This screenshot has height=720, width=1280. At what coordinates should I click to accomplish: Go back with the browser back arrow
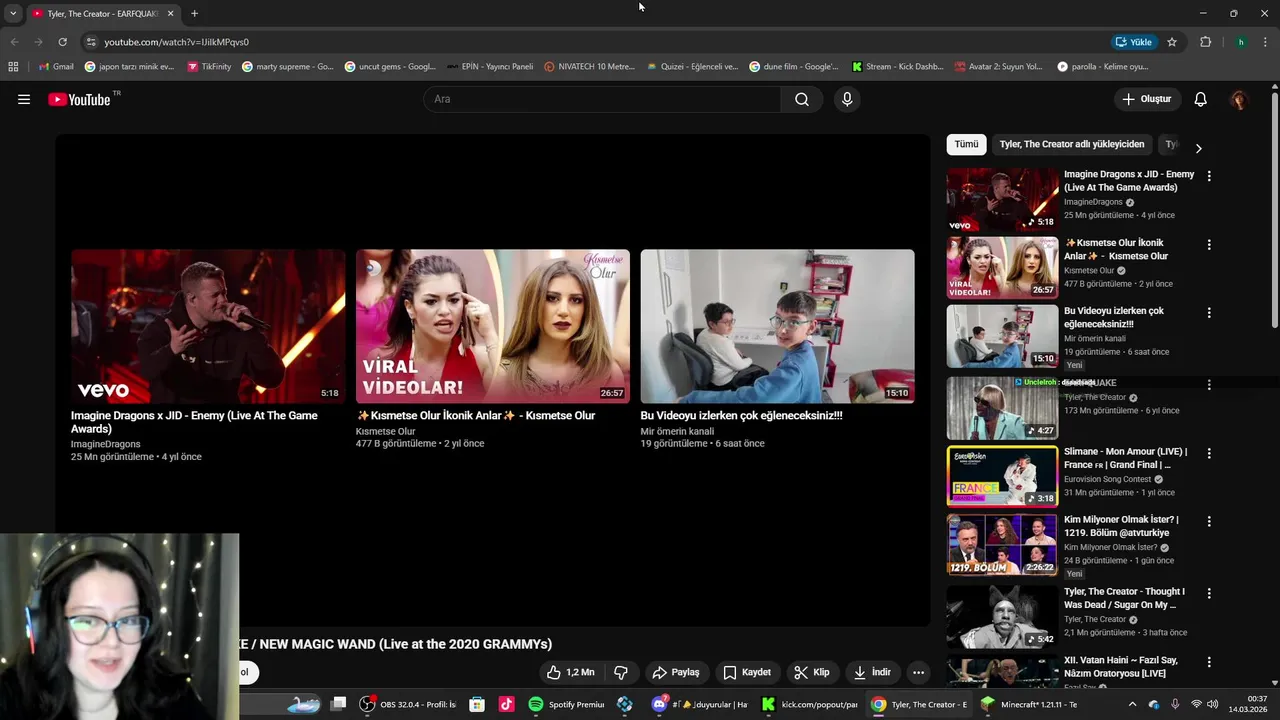(x=14, y=42)
